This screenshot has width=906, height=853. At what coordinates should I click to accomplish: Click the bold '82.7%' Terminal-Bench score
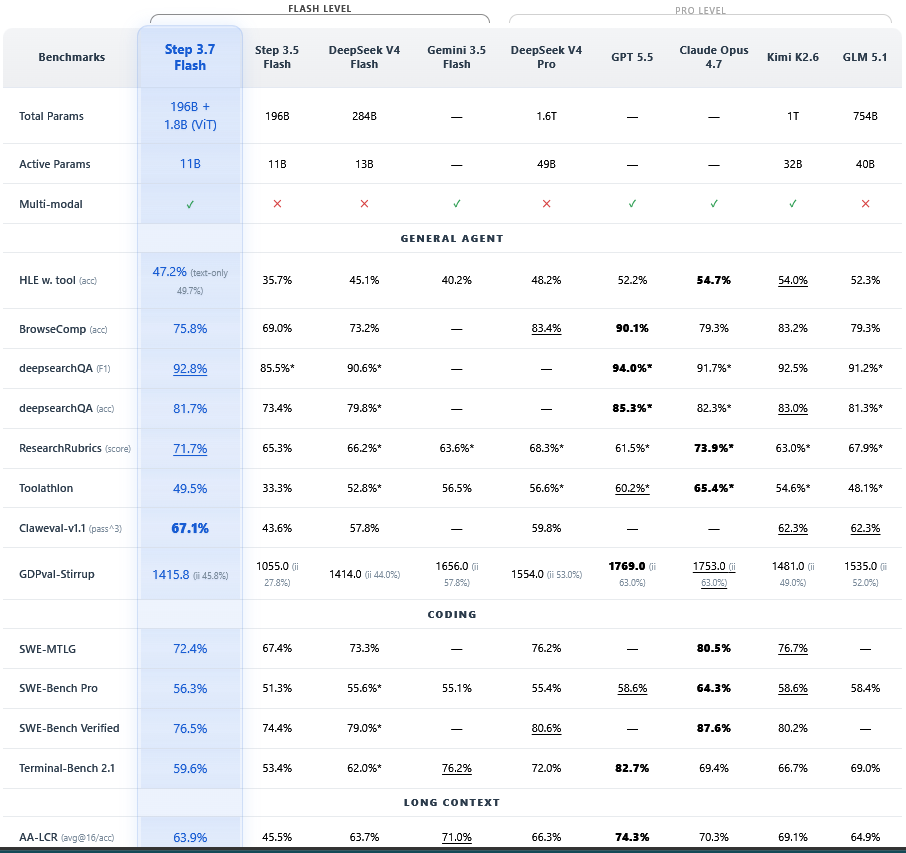pos(632,768)
